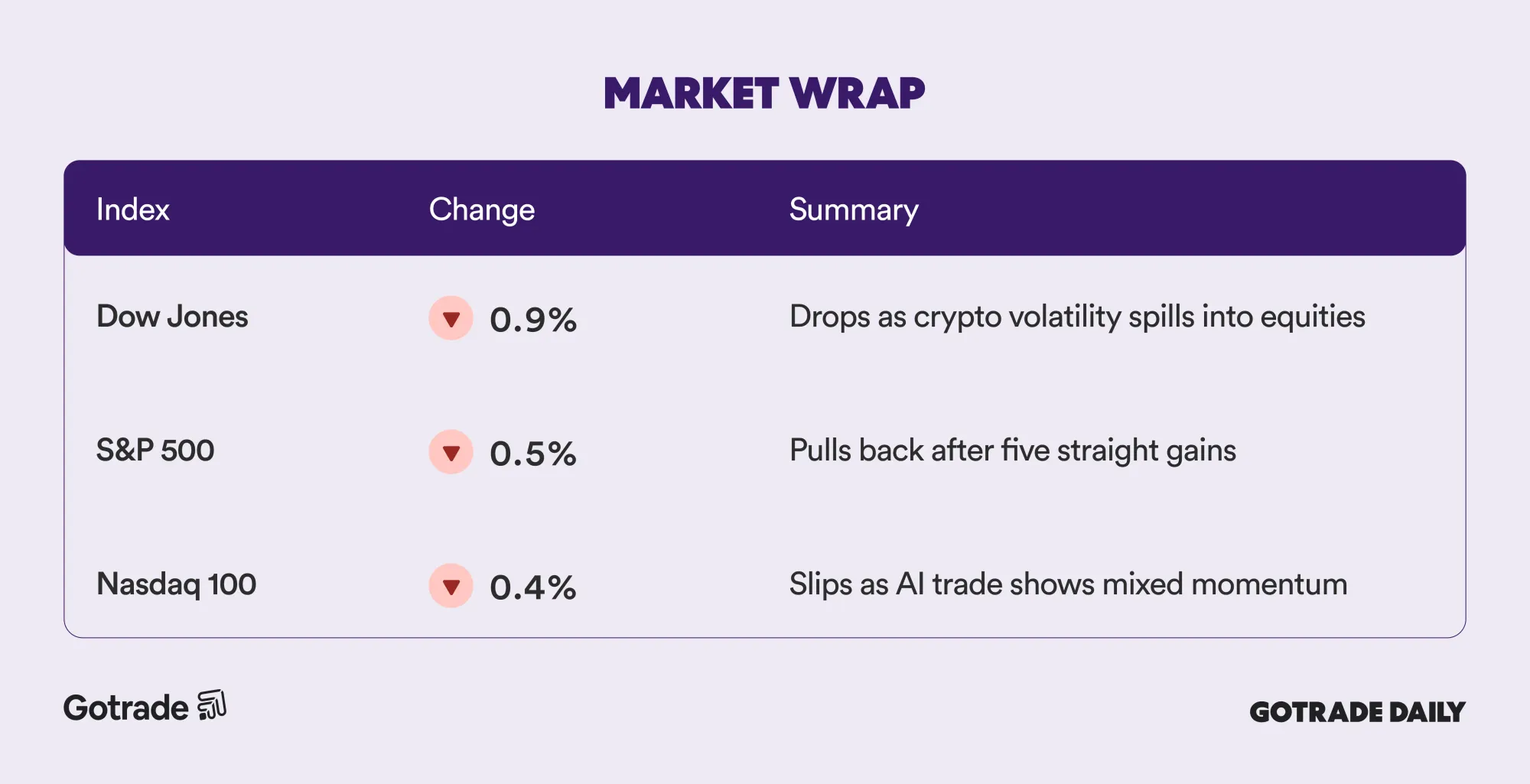Click the Dow Jones index name

(x=172, y=317)
